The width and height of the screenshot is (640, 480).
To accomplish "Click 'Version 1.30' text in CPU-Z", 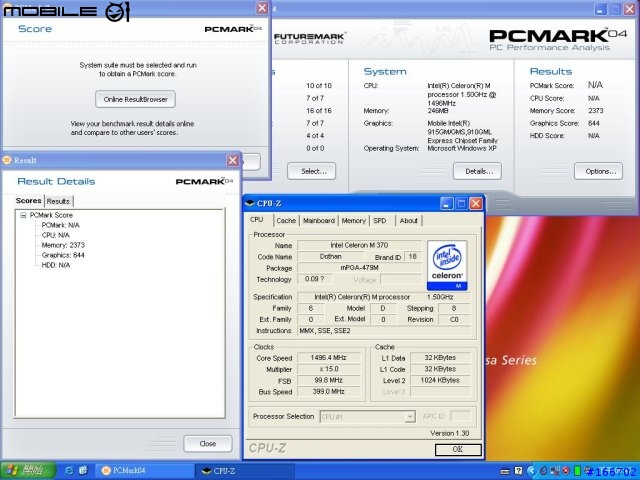I will coord(449,433).
